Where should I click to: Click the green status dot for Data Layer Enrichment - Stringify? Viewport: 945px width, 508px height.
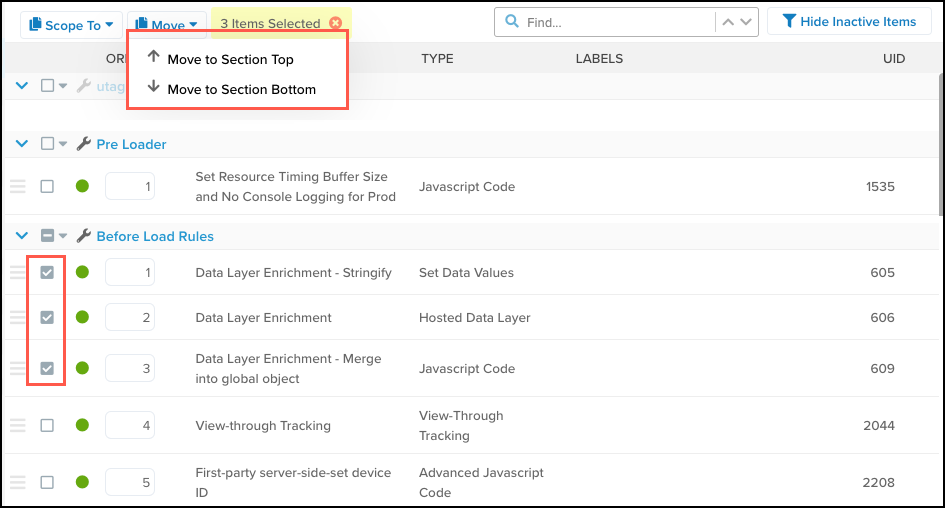tap(82, 272)
